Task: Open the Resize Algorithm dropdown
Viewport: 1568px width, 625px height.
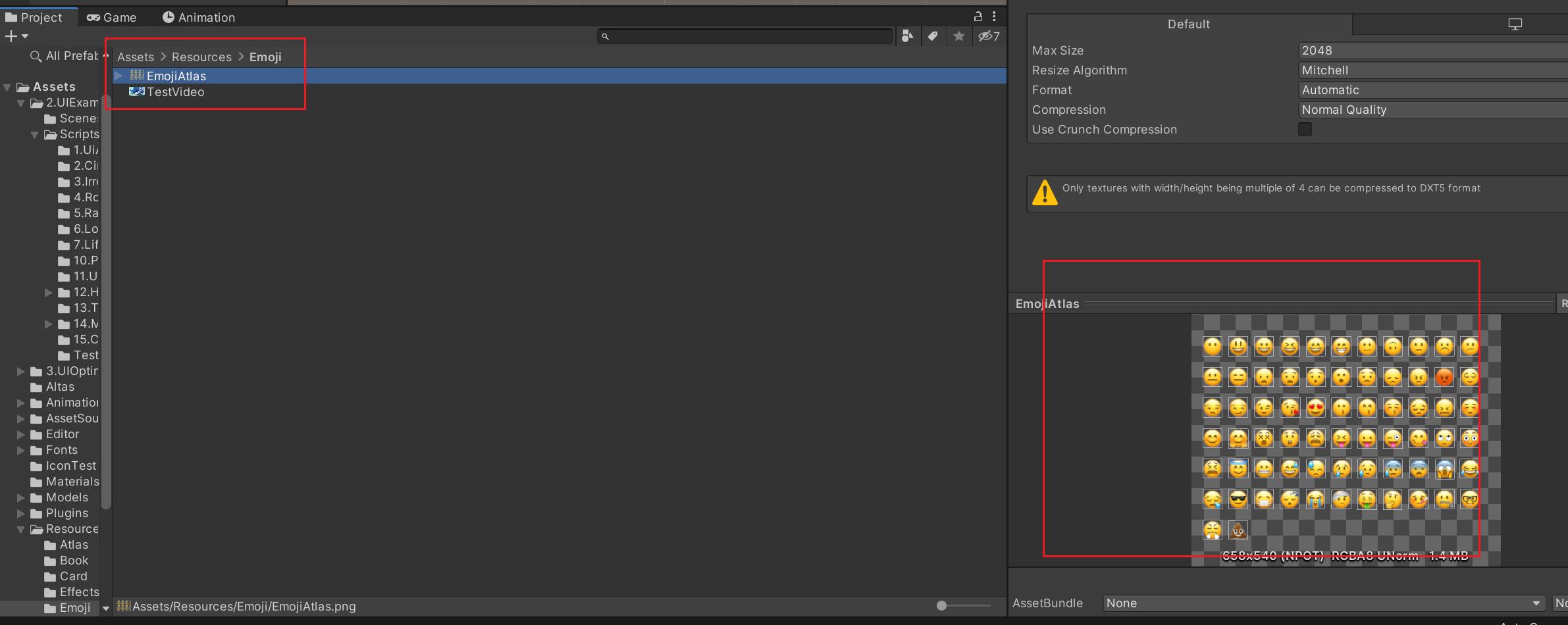Action: coord(1432,70)
